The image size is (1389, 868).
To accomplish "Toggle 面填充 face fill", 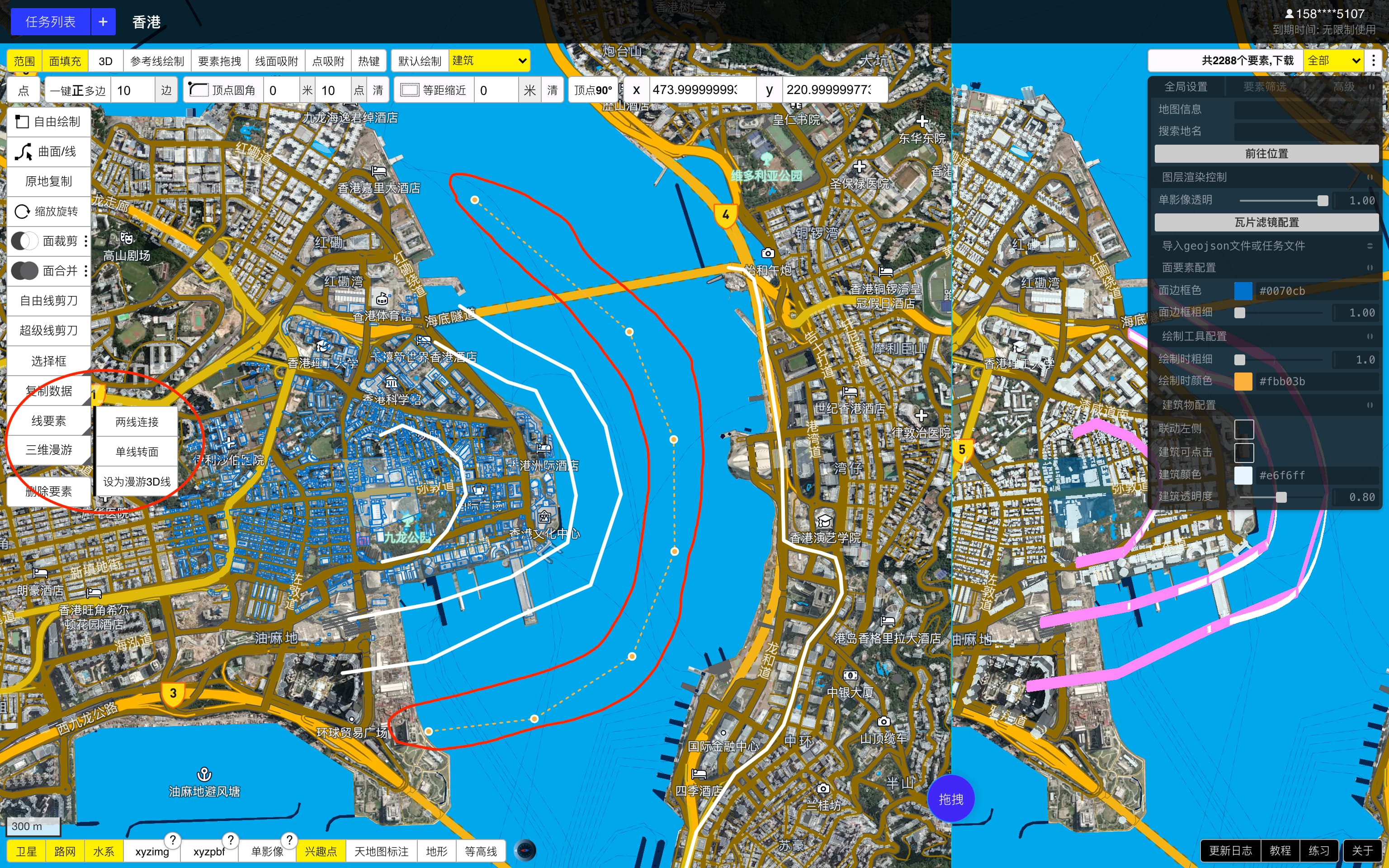I will click(65, 61).
